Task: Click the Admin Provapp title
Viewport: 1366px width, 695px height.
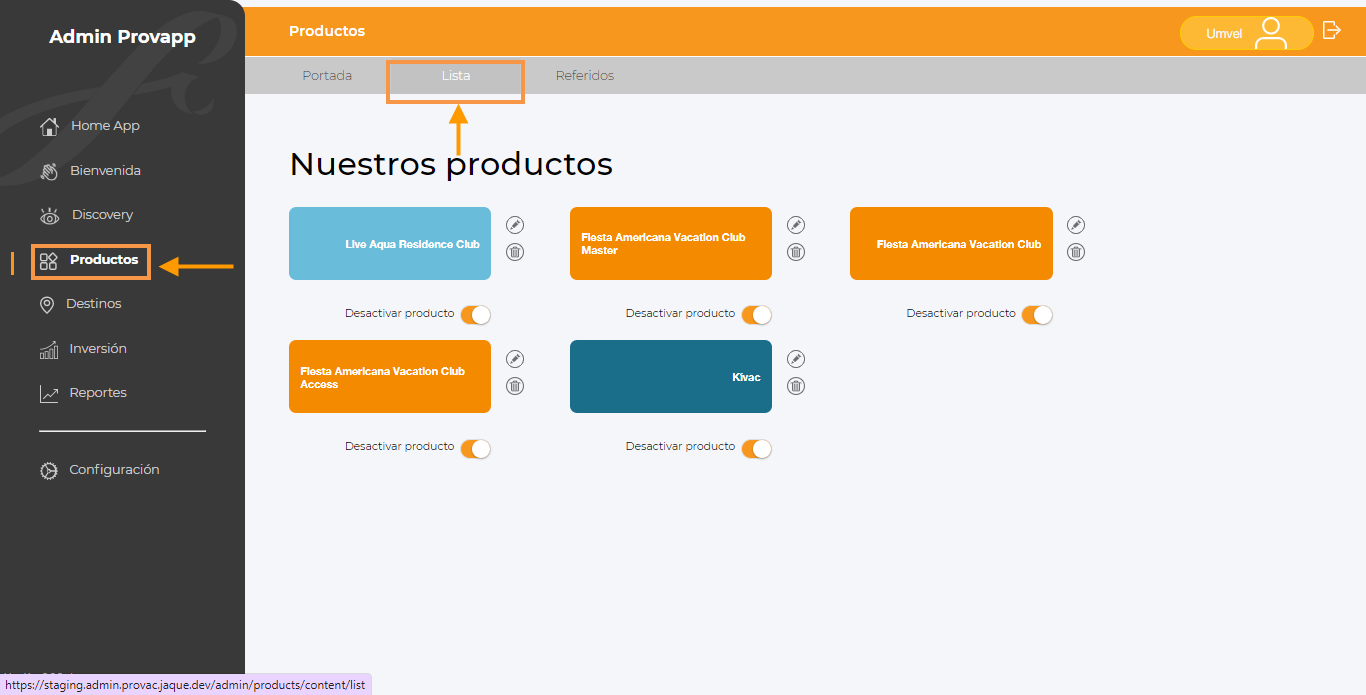Action: click(x=122, y=37)
